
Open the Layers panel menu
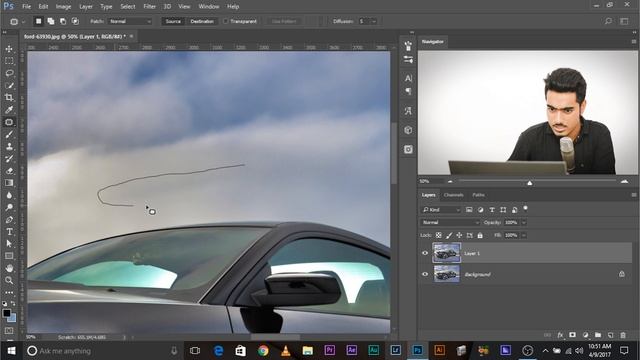(634, 195)
